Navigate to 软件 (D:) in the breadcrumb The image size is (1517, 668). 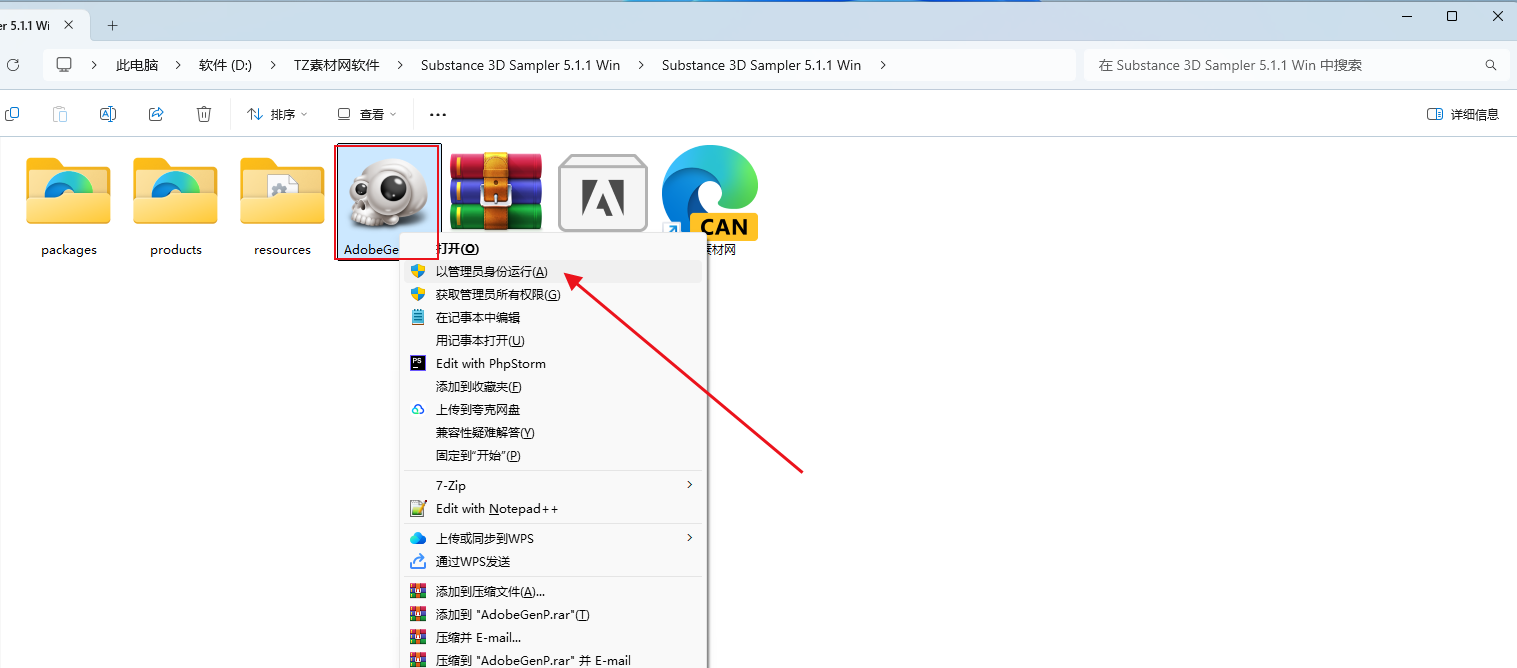coord(225,65)
